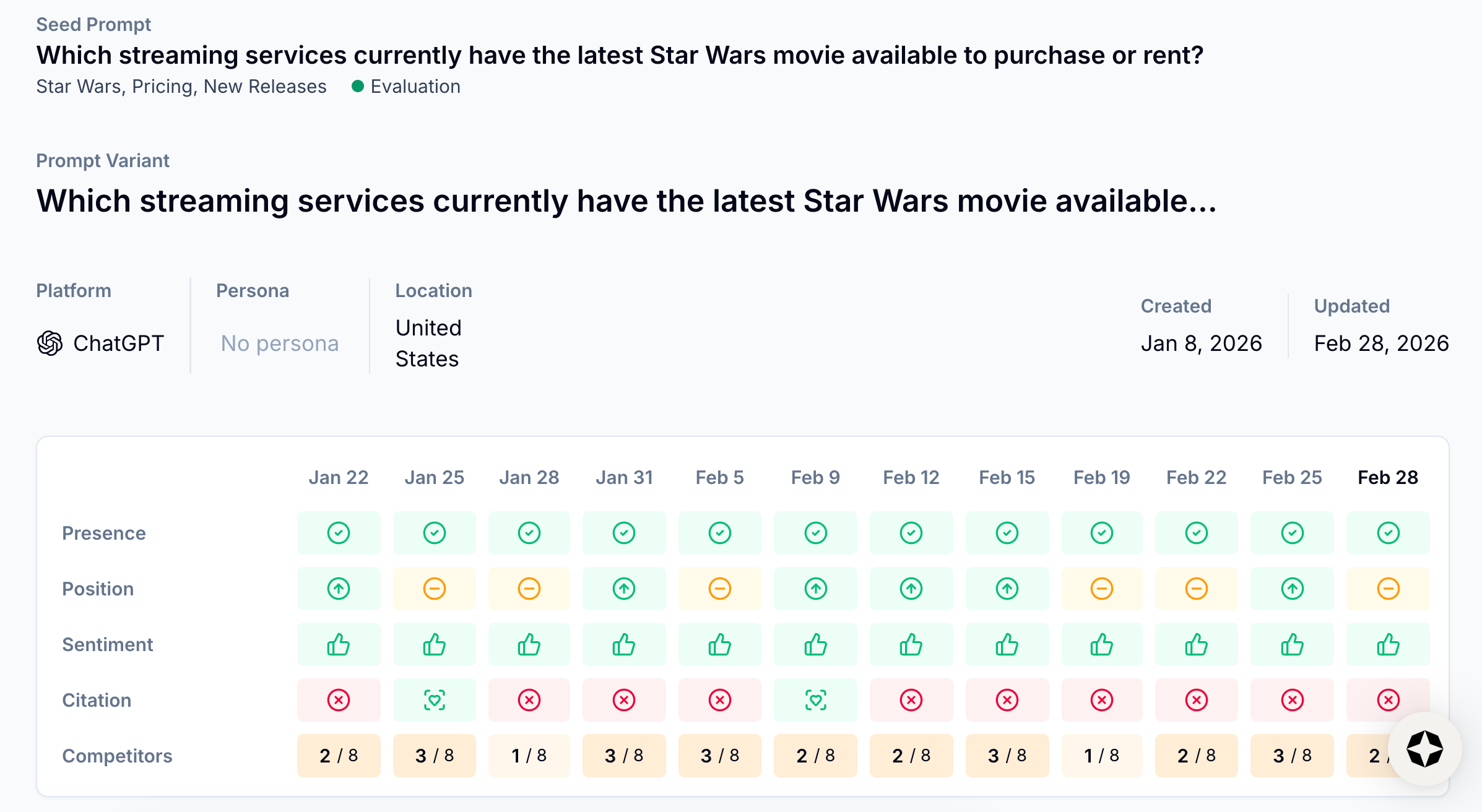Select the Feb 12 date column header
1482x812 pixels.
(x=911, y=477)
